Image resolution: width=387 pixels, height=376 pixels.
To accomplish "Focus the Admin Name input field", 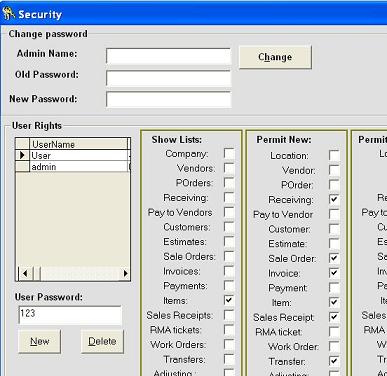I will tap(168, 56).
